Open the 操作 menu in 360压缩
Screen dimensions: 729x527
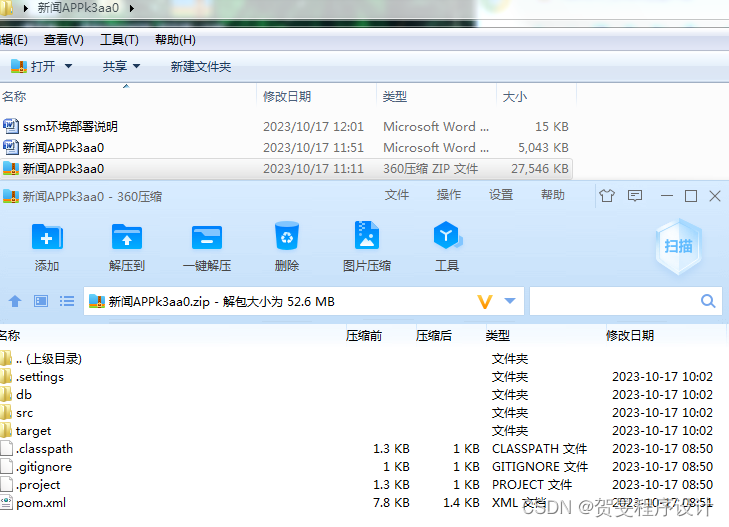[x=449, y=195]
